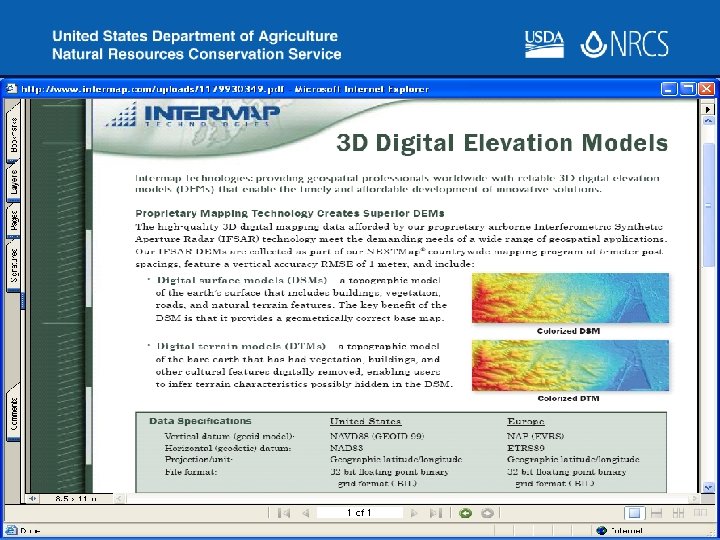Viewport: 720px width, 540px height.
Task: Select continuous page layout icon
Action: [657, 513]
